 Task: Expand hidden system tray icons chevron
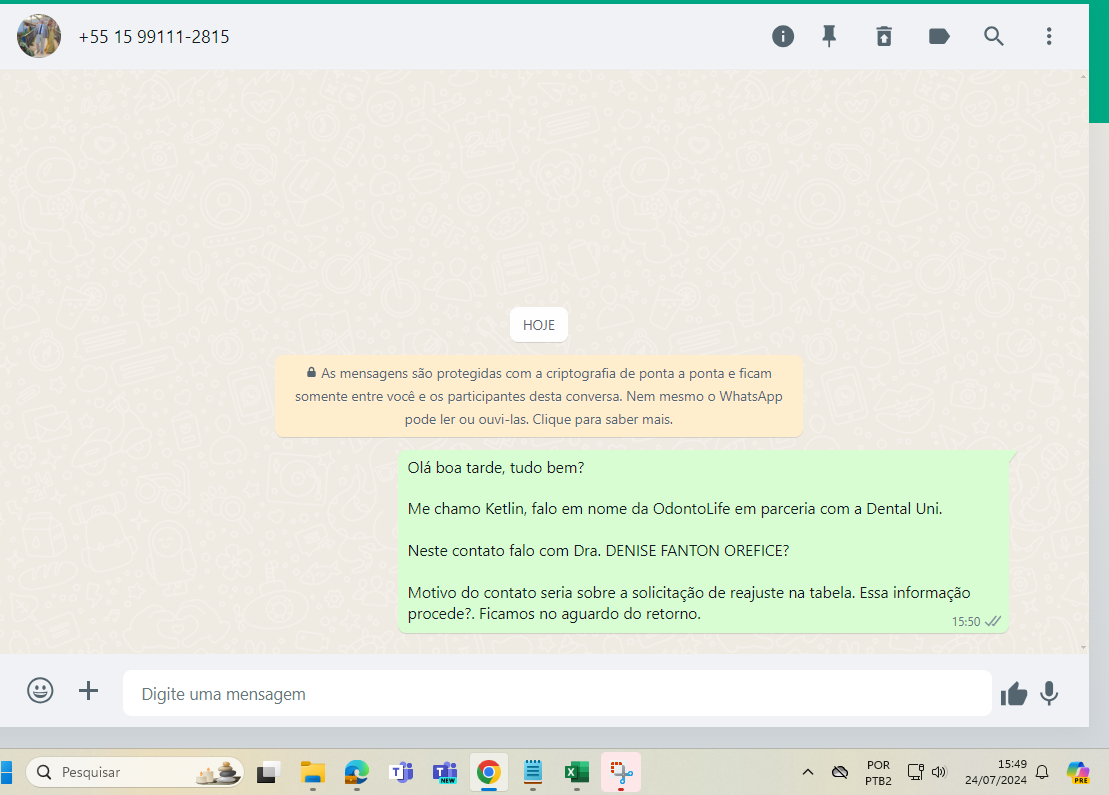point(808,772)
